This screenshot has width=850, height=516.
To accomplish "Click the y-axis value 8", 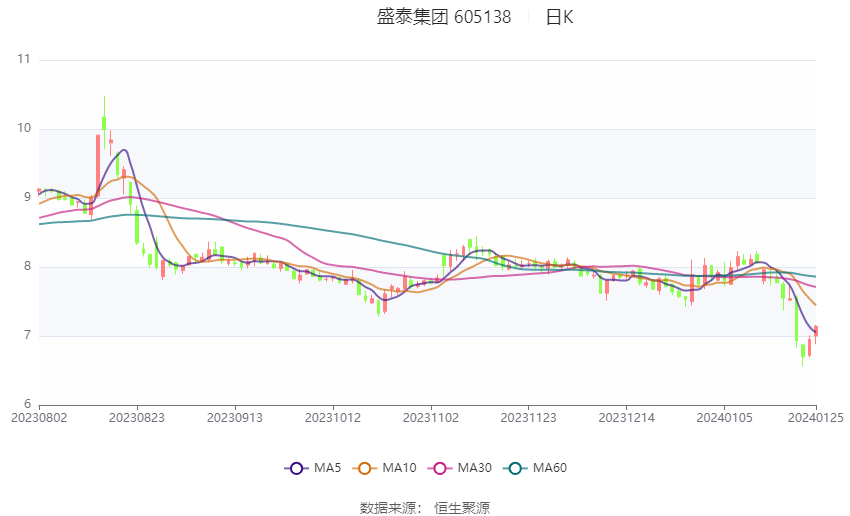I will tap(27, 267).
